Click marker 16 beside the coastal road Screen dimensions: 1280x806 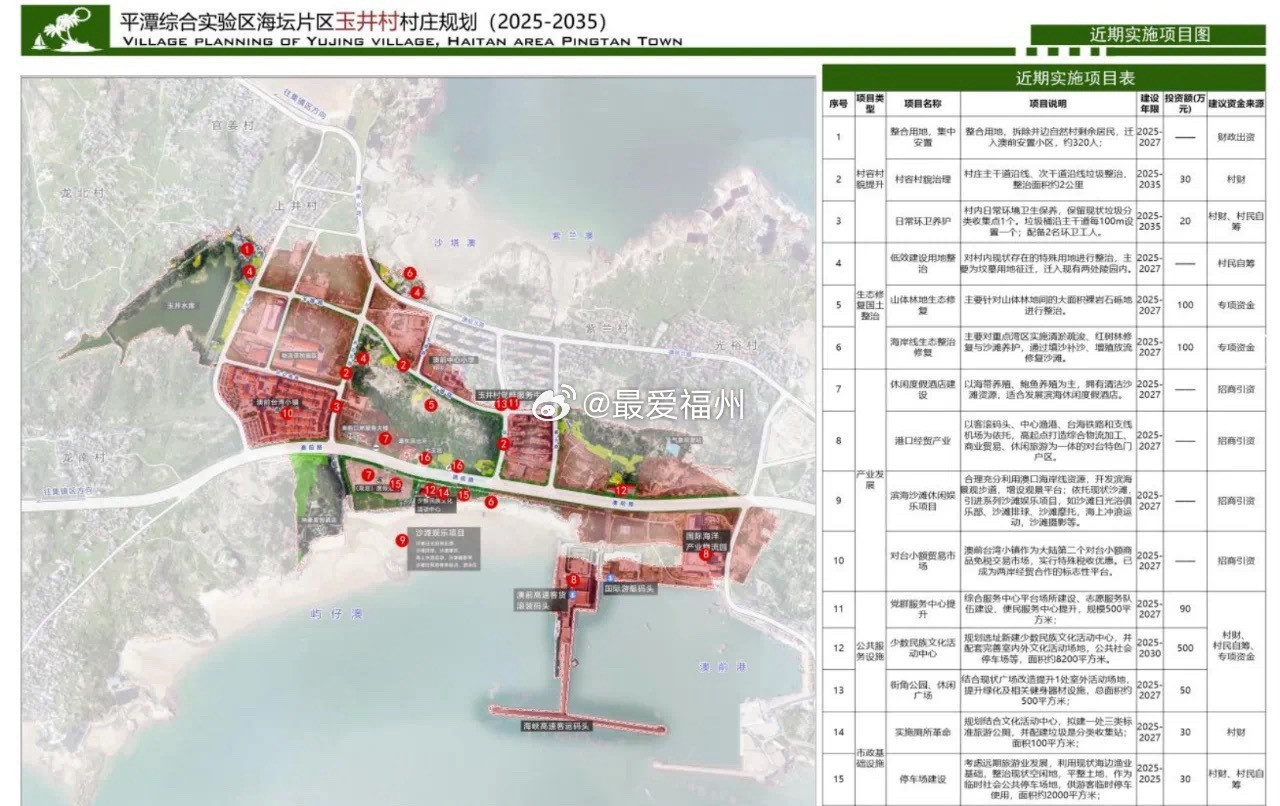[458, 464]
